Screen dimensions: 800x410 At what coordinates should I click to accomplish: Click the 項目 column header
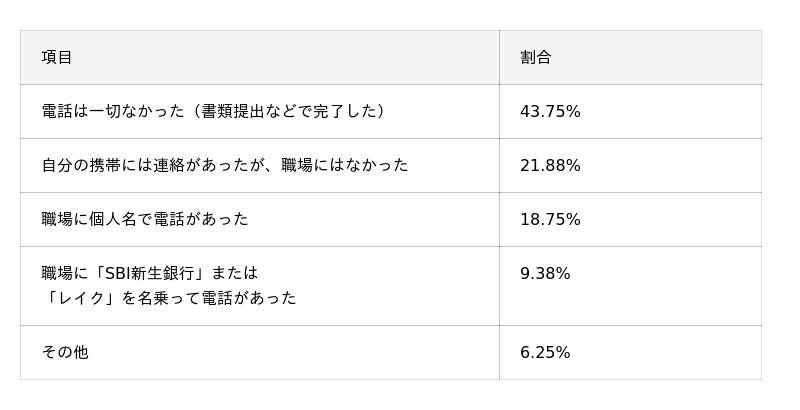pyautogui.click(x=57, y=58)
